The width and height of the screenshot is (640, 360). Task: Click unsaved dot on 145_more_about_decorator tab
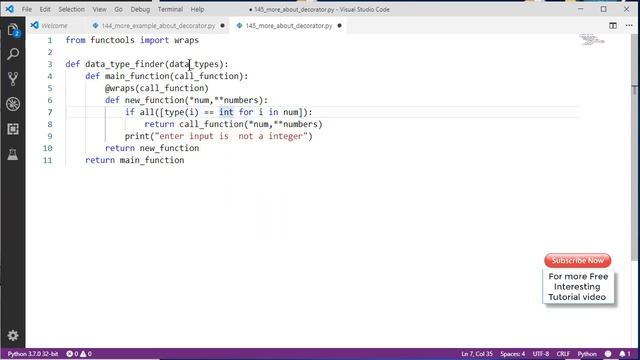pyautogui.click(x=339, y=26)
